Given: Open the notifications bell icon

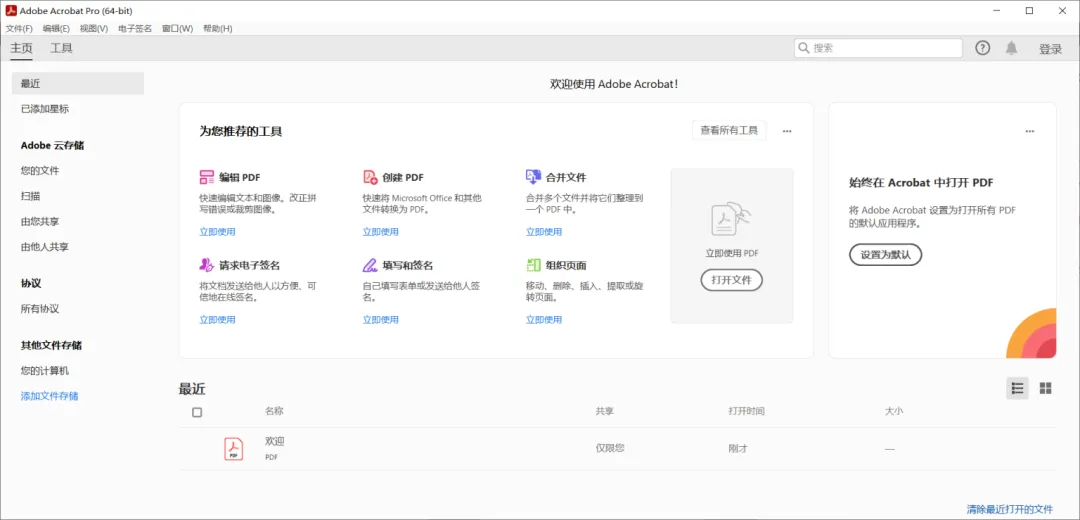Looking at the screenshot, I should click(x=1011, y=48).
